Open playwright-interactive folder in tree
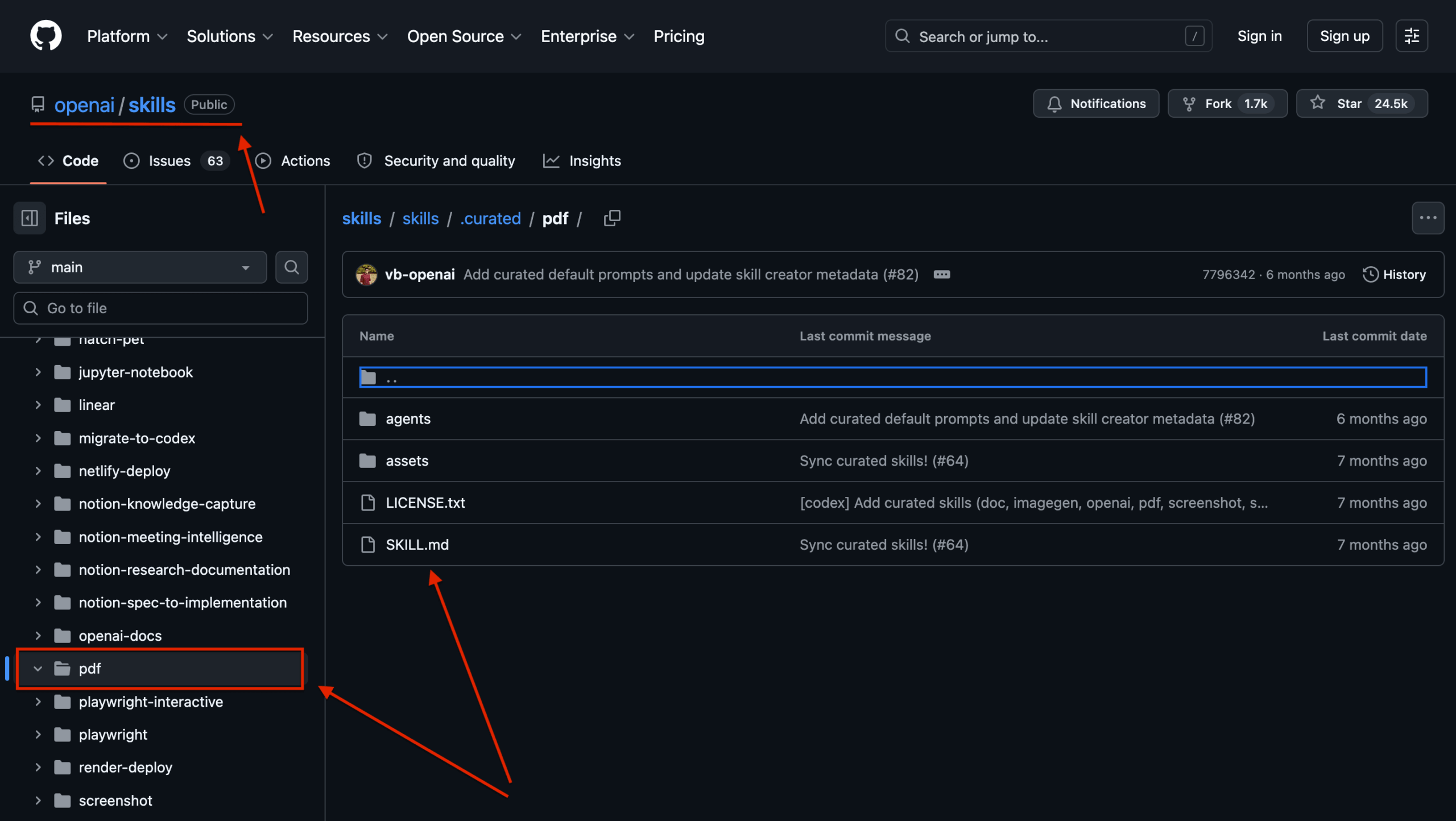 click(x=151, y=702)
